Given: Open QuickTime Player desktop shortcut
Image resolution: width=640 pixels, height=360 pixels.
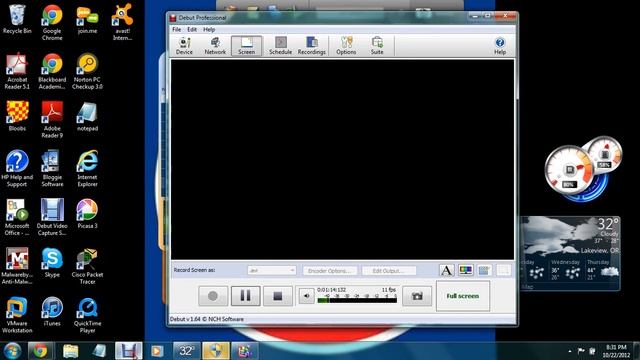Looking at the screenshot, I should point(87,315).
